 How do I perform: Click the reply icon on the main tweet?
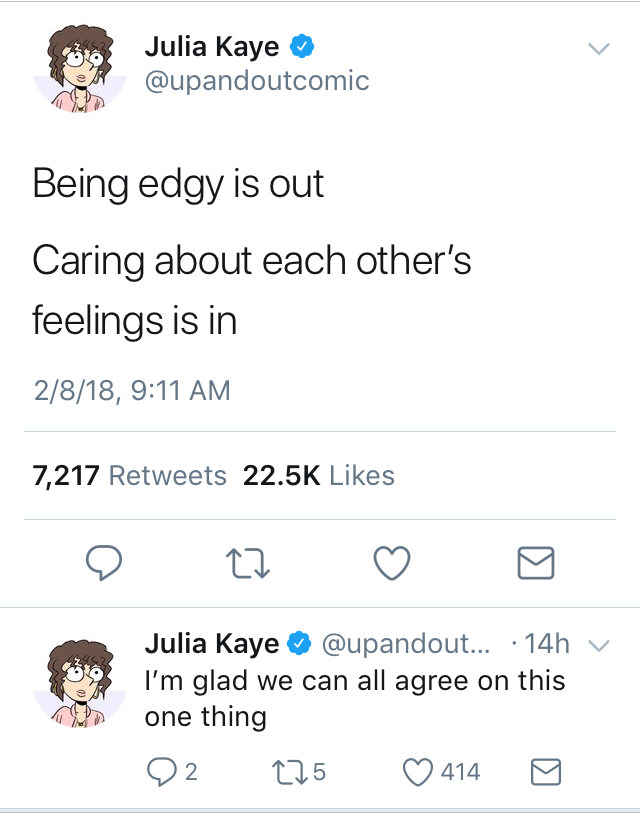[x=103, y=565]
